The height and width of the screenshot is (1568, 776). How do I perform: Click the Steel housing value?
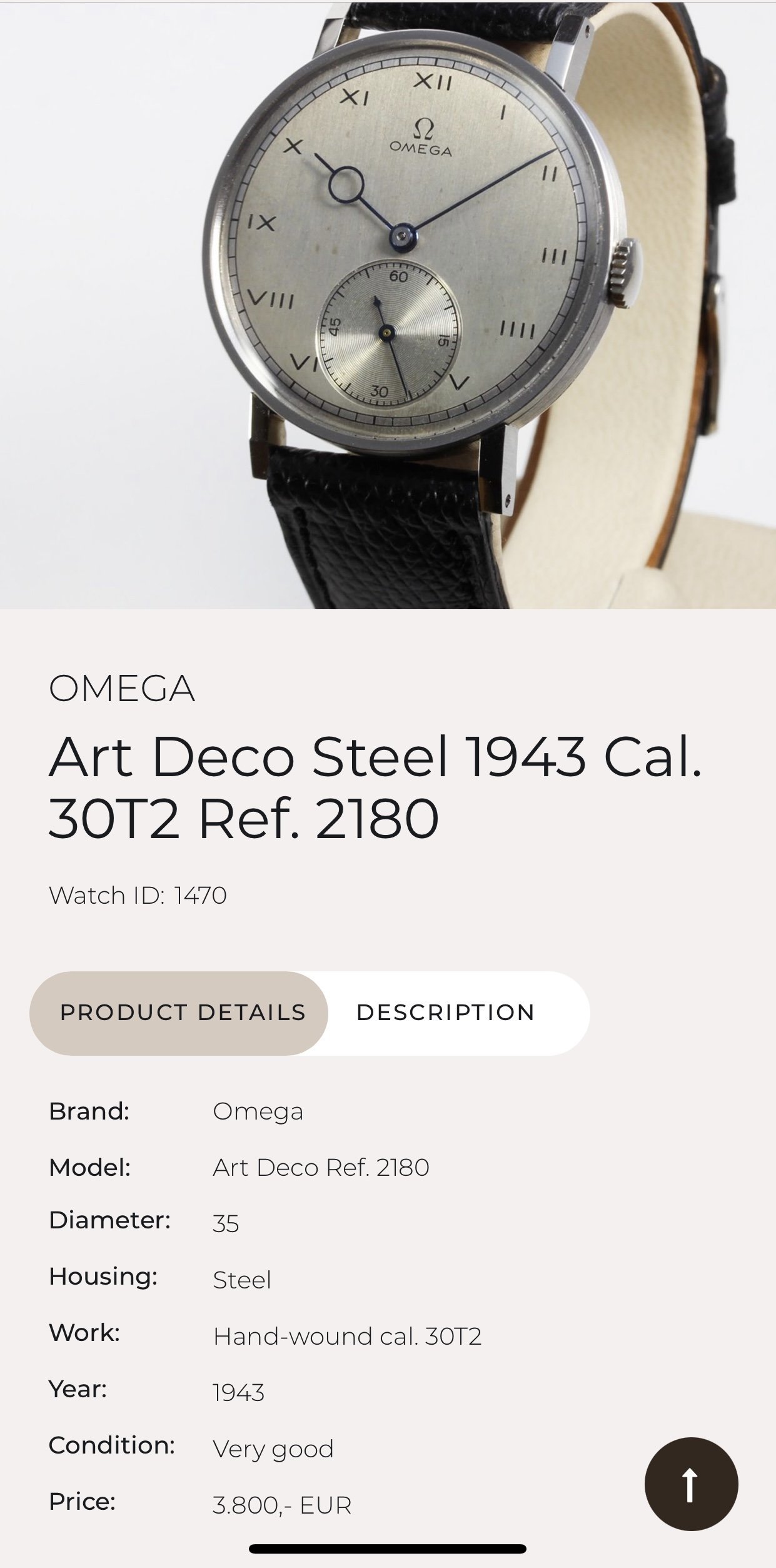(x=242, y=1280)
